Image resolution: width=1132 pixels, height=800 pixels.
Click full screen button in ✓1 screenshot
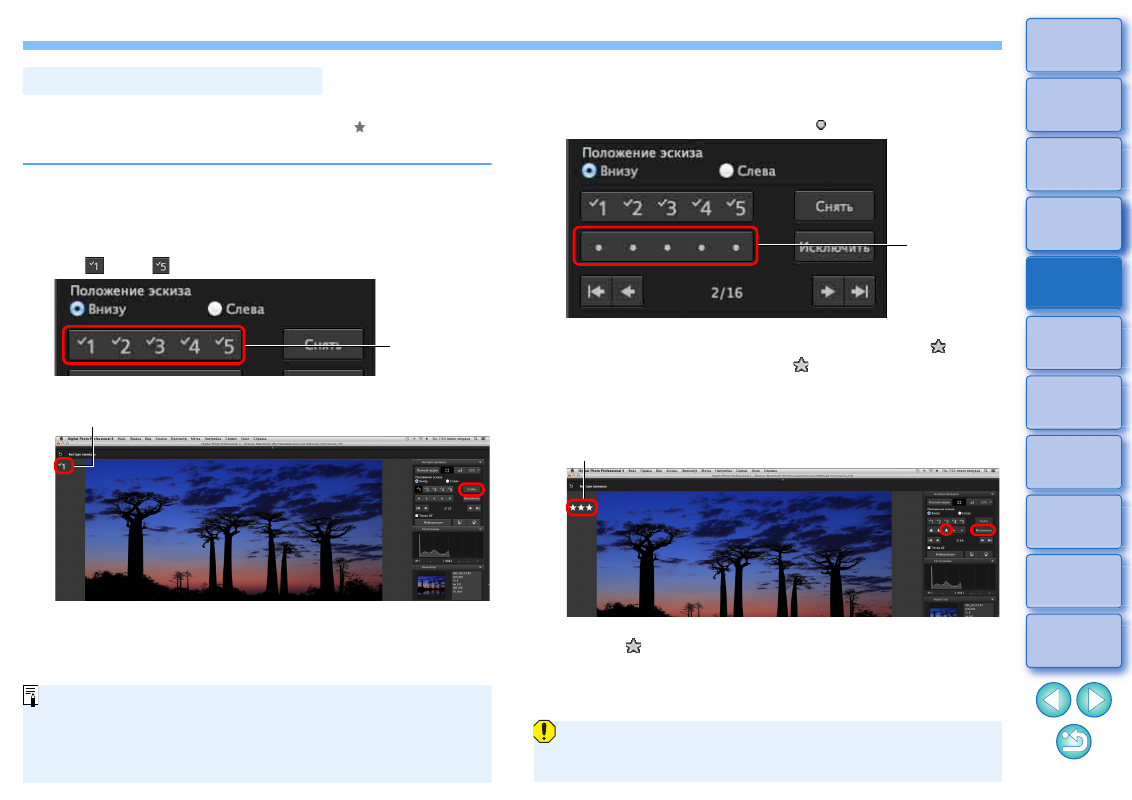pyautogui.click(x=427, y=470)
